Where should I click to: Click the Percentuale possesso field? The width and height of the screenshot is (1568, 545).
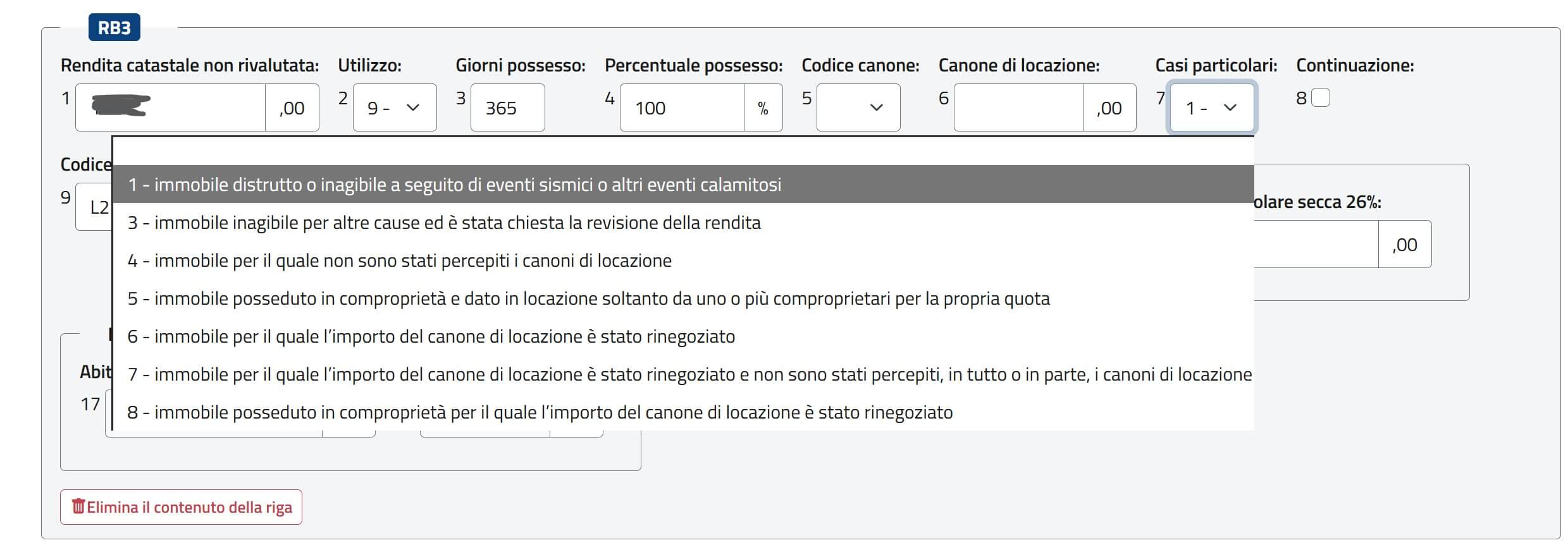click(x=682, y=108)
